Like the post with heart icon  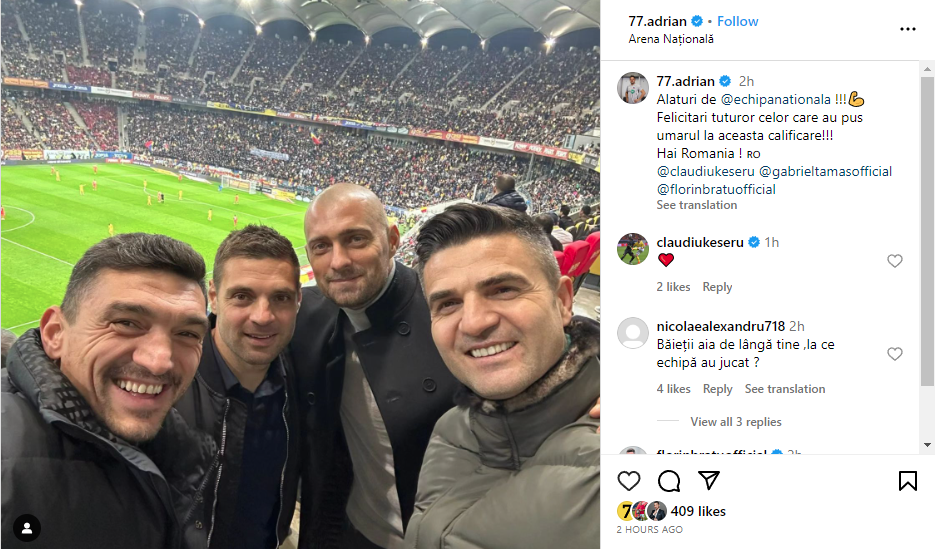tap(629, 480)
